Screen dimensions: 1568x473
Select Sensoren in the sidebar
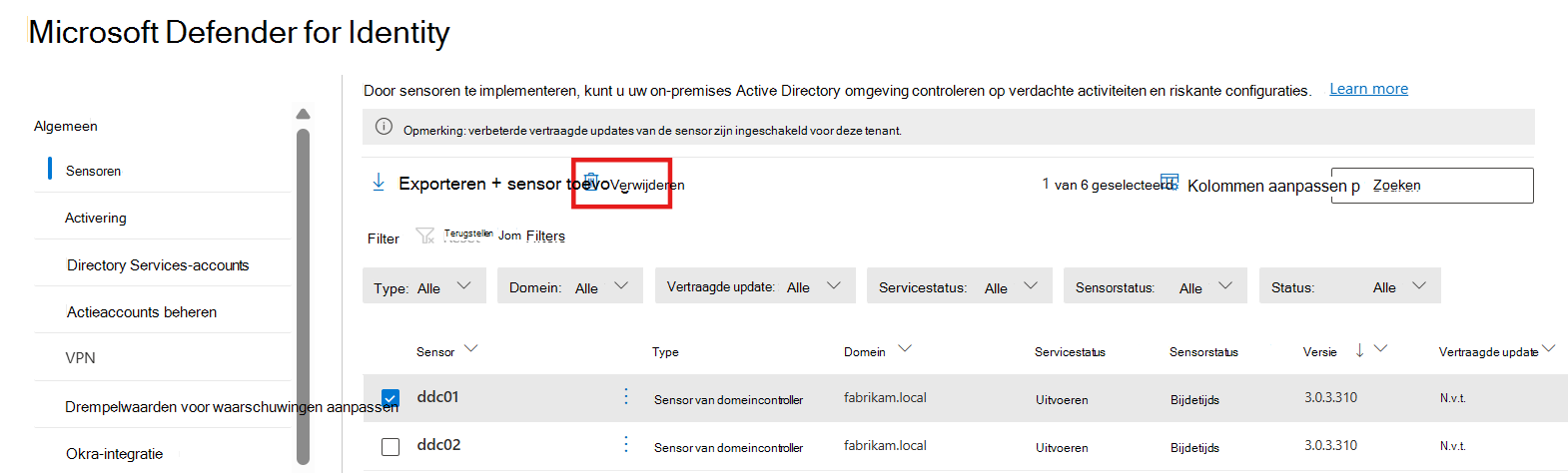[94, 171]
